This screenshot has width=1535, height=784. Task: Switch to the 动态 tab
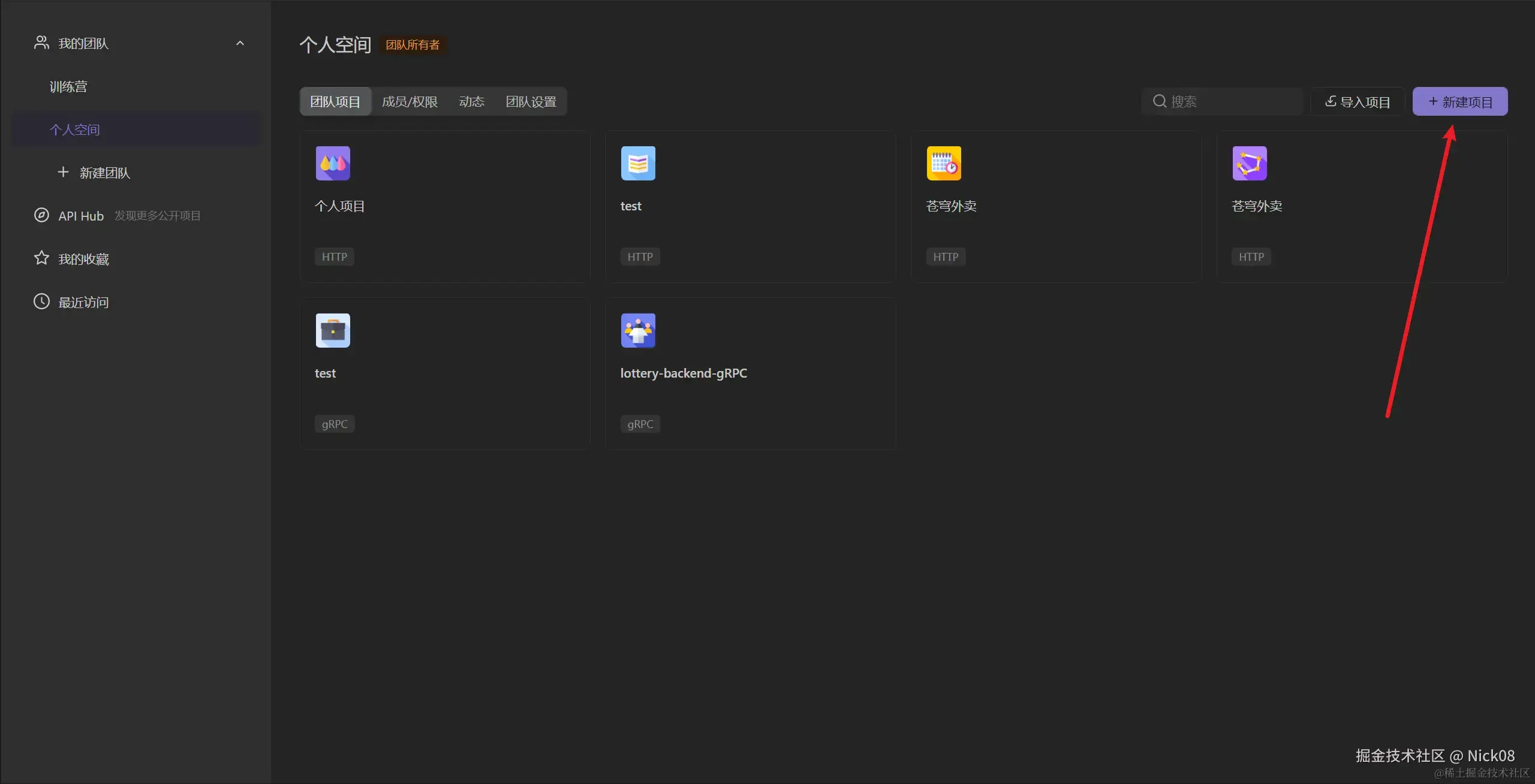click(471, 102)
